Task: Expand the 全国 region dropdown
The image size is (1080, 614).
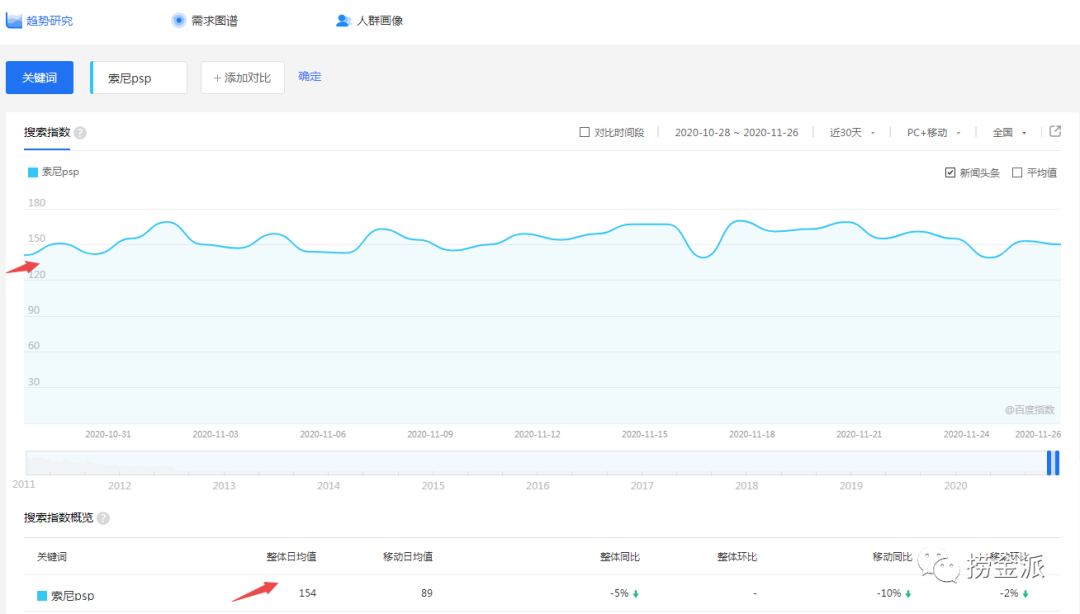Action: (1008, 132)
